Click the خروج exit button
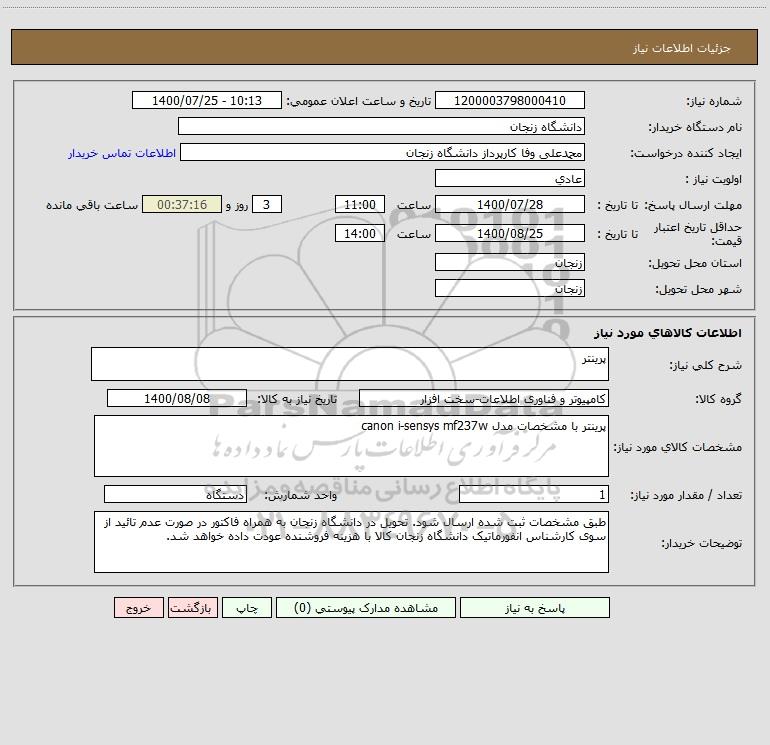 click(138, 607)
